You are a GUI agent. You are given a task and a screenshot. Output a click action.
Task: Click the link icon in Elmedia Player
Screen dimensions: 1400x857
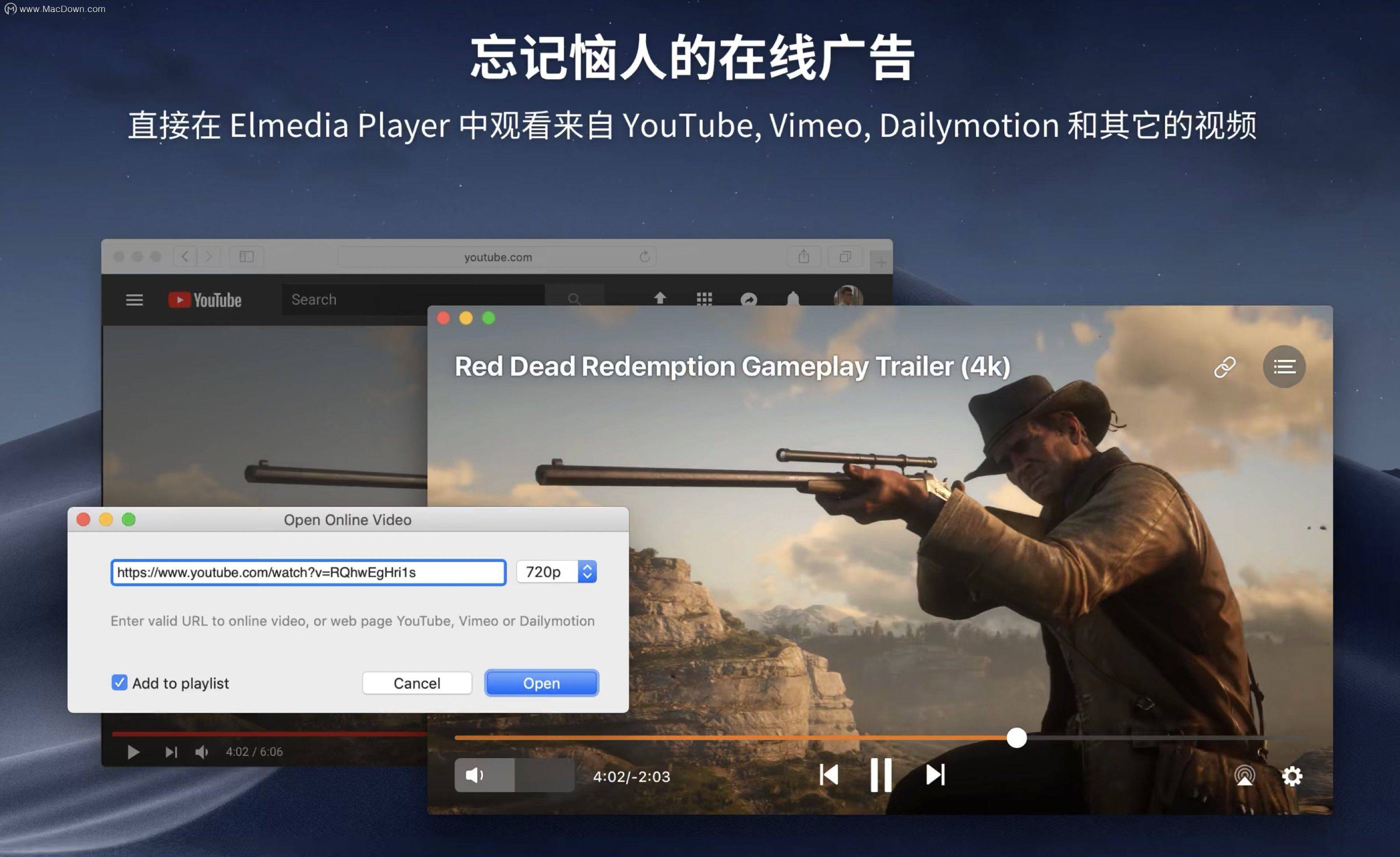tap(1224, 367)
